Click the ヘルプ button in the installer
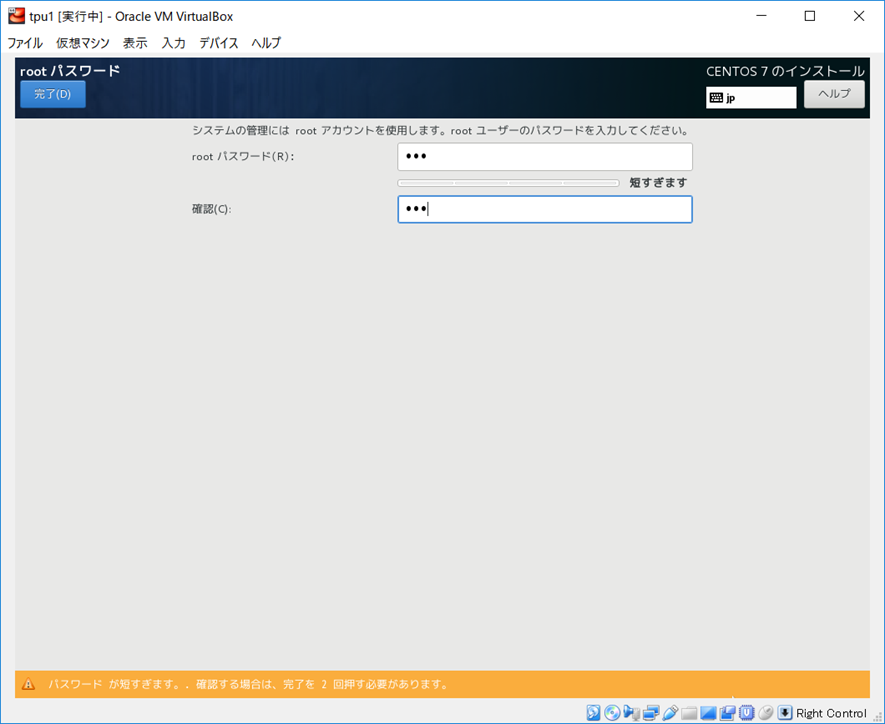The image size is (885, 724). tap(834, 93)
